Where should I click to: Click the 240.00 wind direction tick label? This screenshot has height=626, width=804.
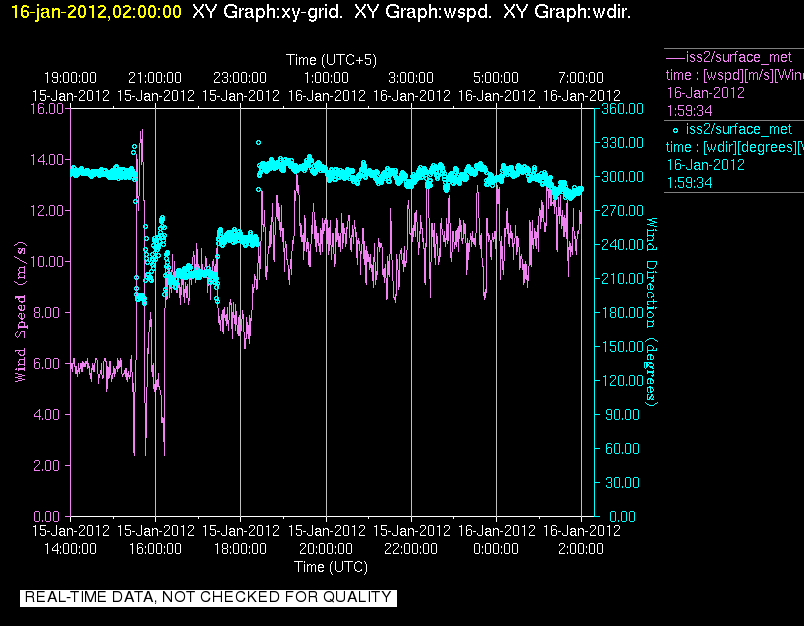[622, 245]
